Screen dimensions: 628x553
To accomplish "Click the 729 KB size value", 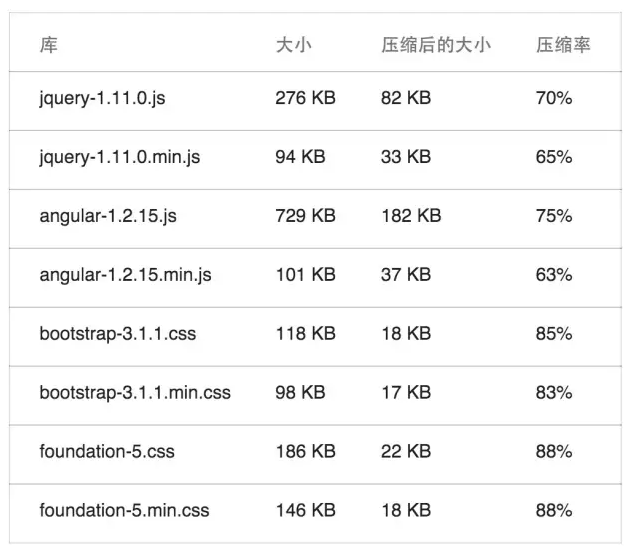I will tap(305, 216).
